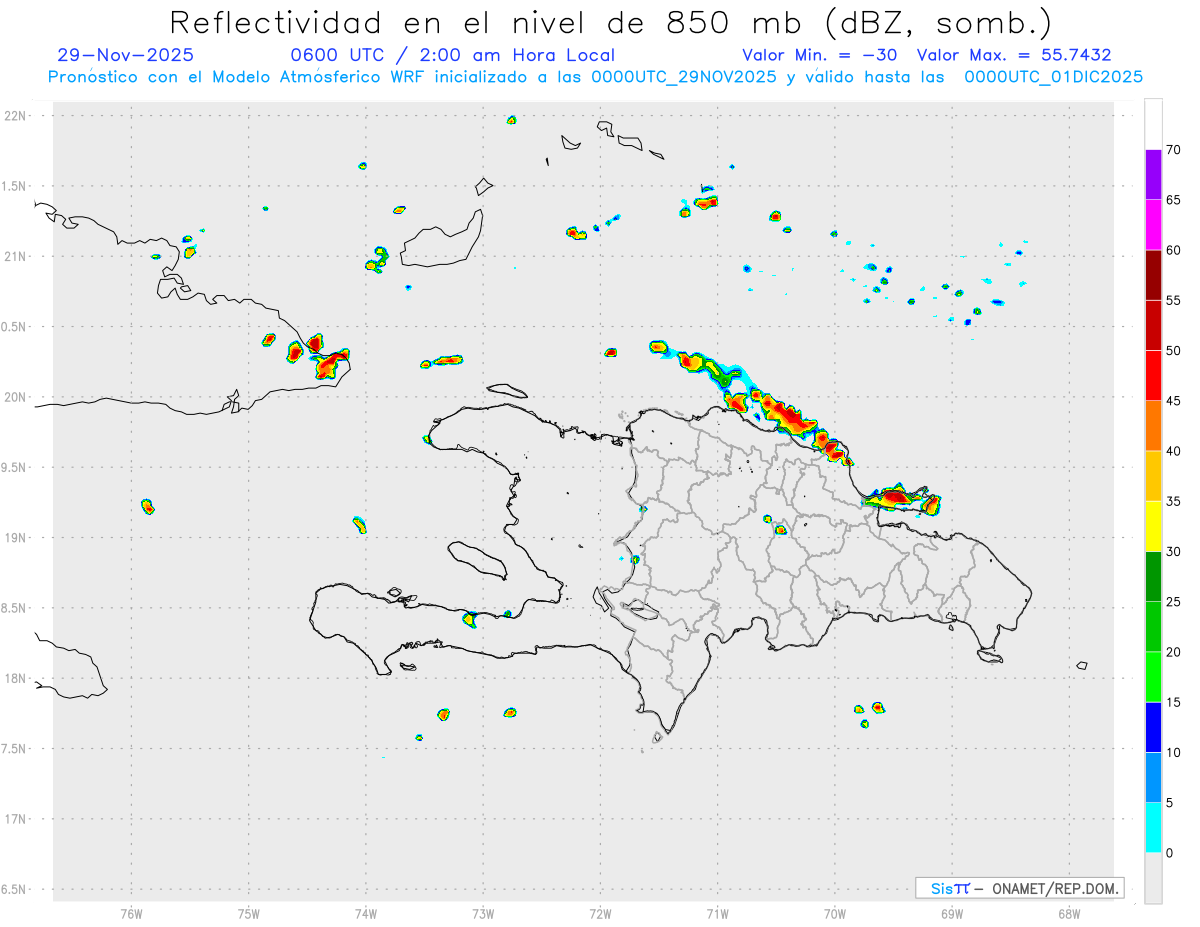Pick the bright red 45-50 dBZ legend color
Image resolution: width=1200 pixels, height=927 pixels.
pos(1153,376)
